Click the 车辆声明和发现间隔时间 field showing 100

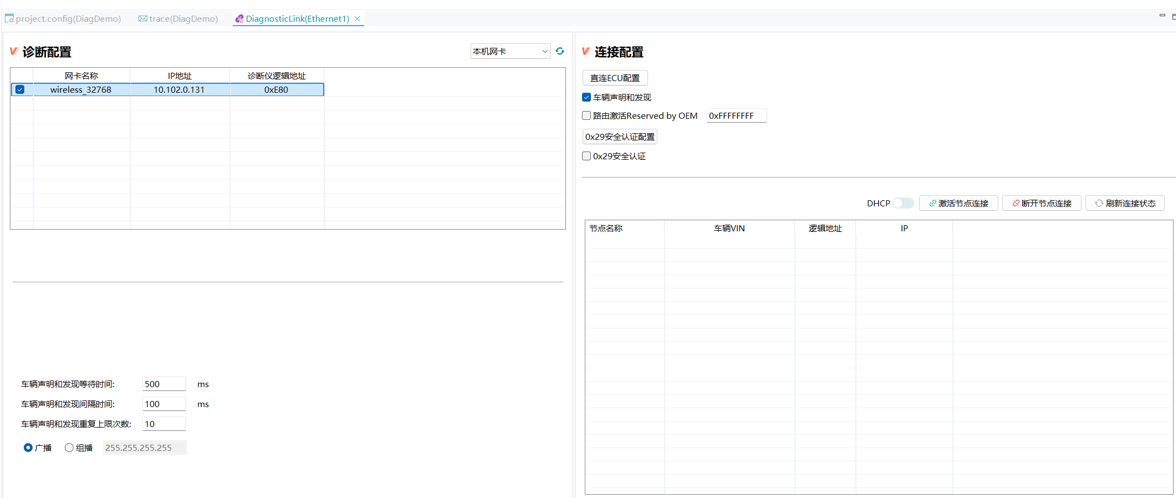tap(164, 404)
